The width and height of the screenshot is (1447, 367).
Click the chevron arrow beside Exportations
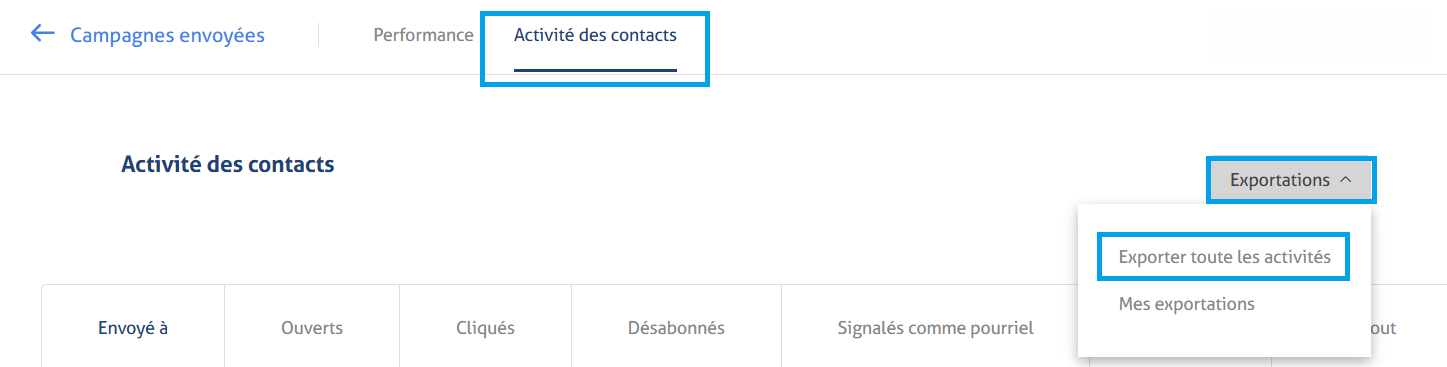coord(1345,180)
